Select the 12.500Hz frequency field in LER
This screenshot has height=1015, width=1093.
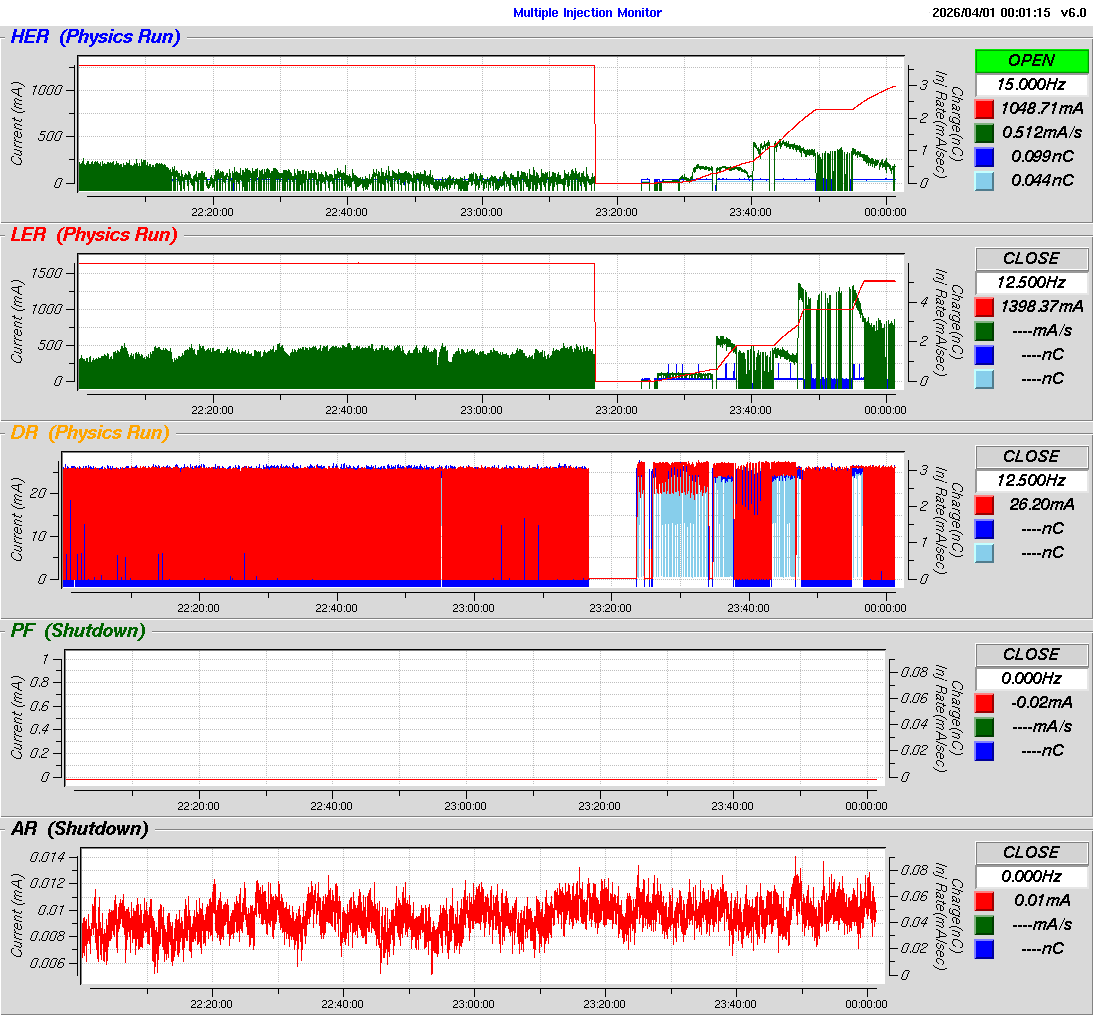pos(1031,282)
